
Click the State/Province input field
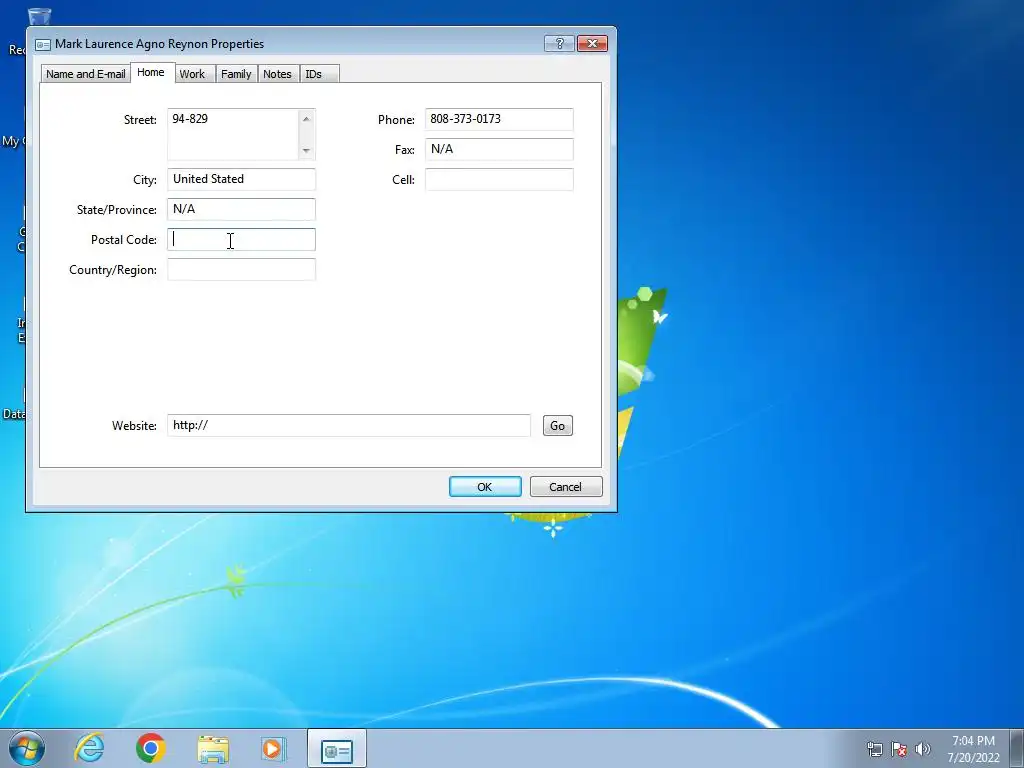(241, 210)
